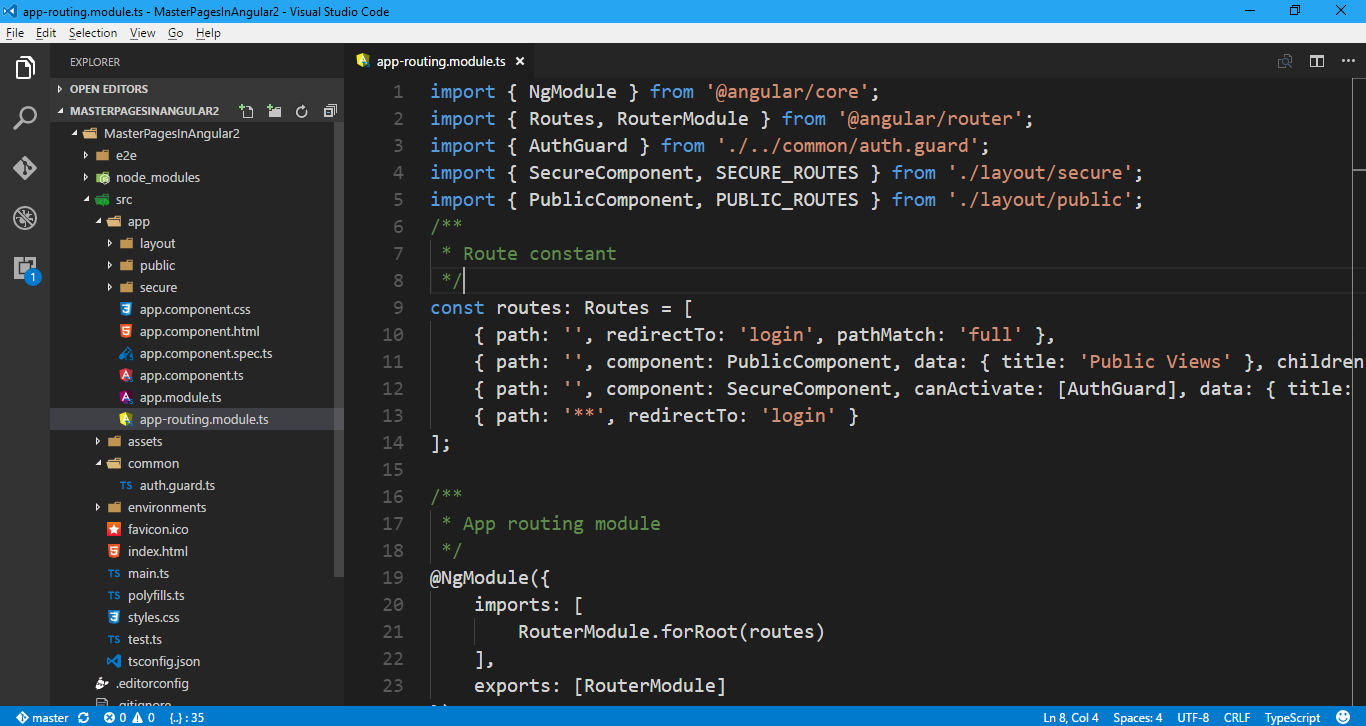Collapse the MASTERPAGESINANGULAR2 section
The height and width of the screenshot is (726, 1366).
pyautogui.click(x=62, y=111)
